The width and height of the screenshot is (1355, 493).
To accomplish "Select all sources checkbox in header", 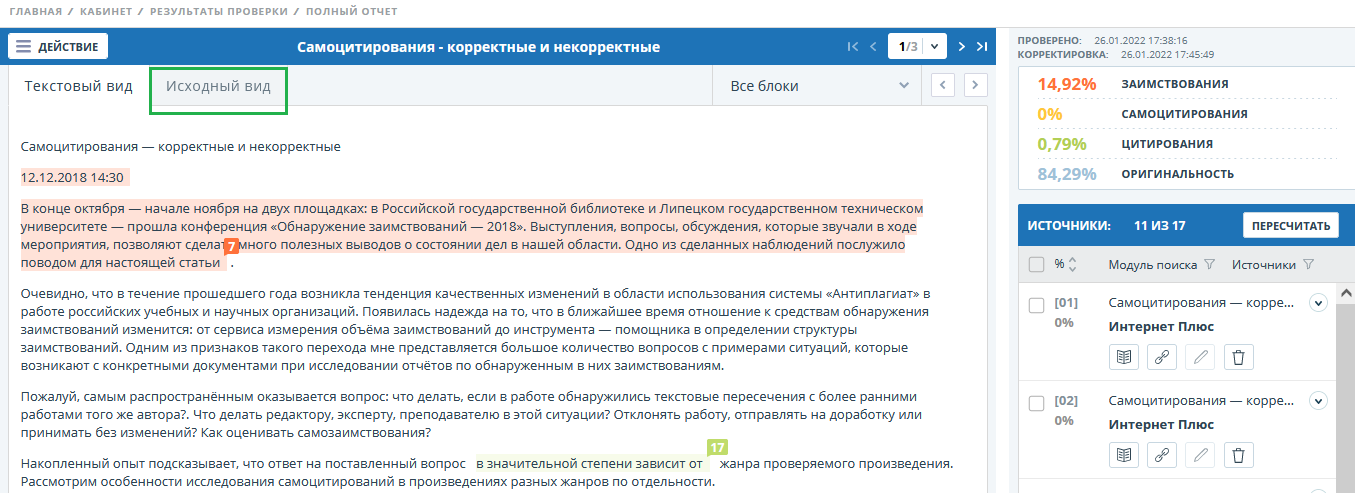I will [x=1037, y=265].
